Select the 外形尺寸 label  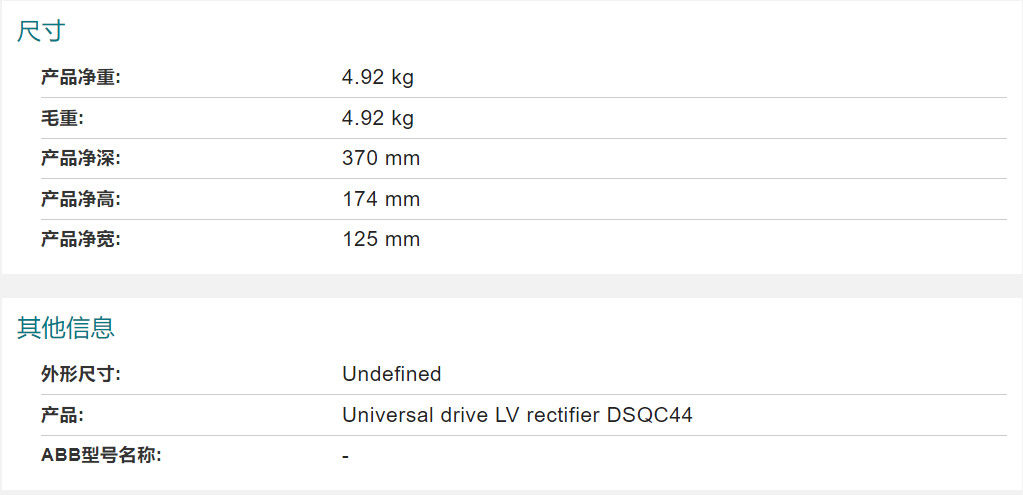82,374
